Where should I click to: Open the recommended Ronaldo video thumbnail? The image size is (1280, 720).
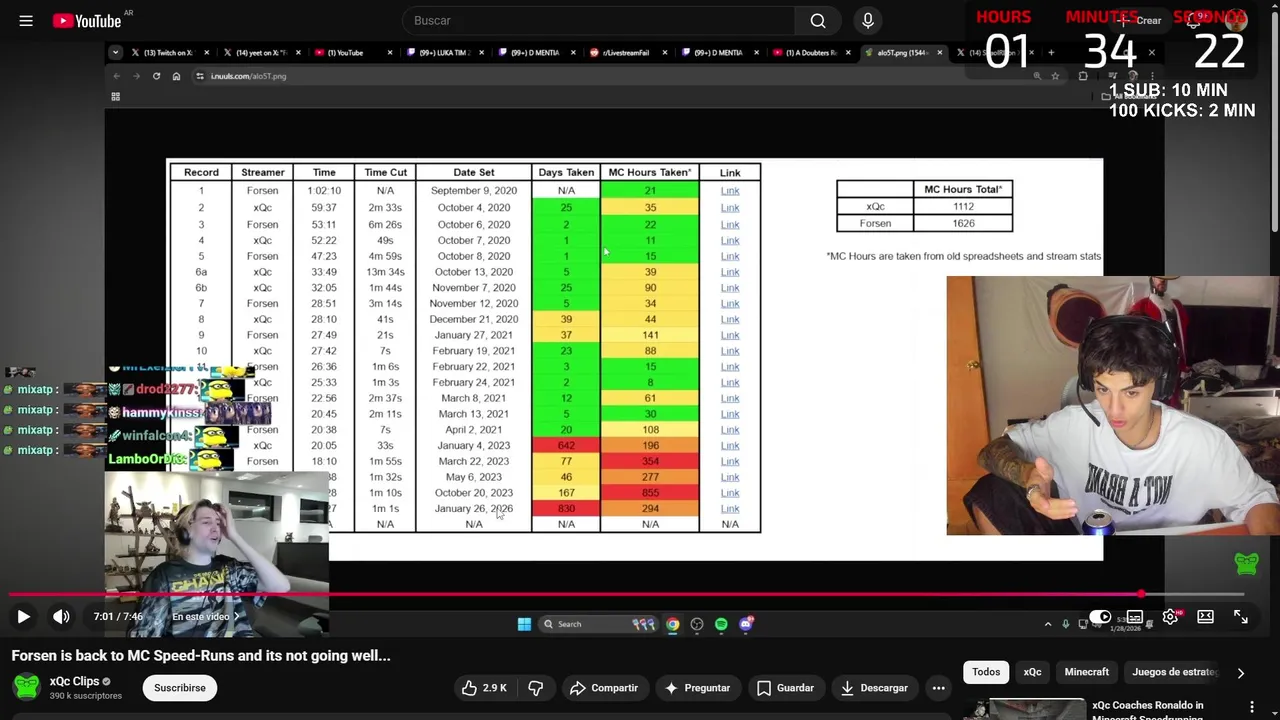1024,709
